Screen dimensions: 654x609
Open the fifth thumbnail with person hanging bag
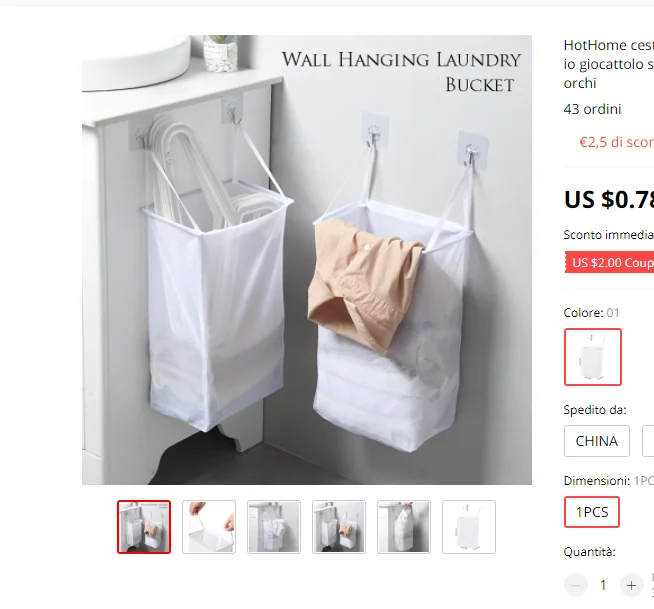pyautogui.click(x=404, y=527)
